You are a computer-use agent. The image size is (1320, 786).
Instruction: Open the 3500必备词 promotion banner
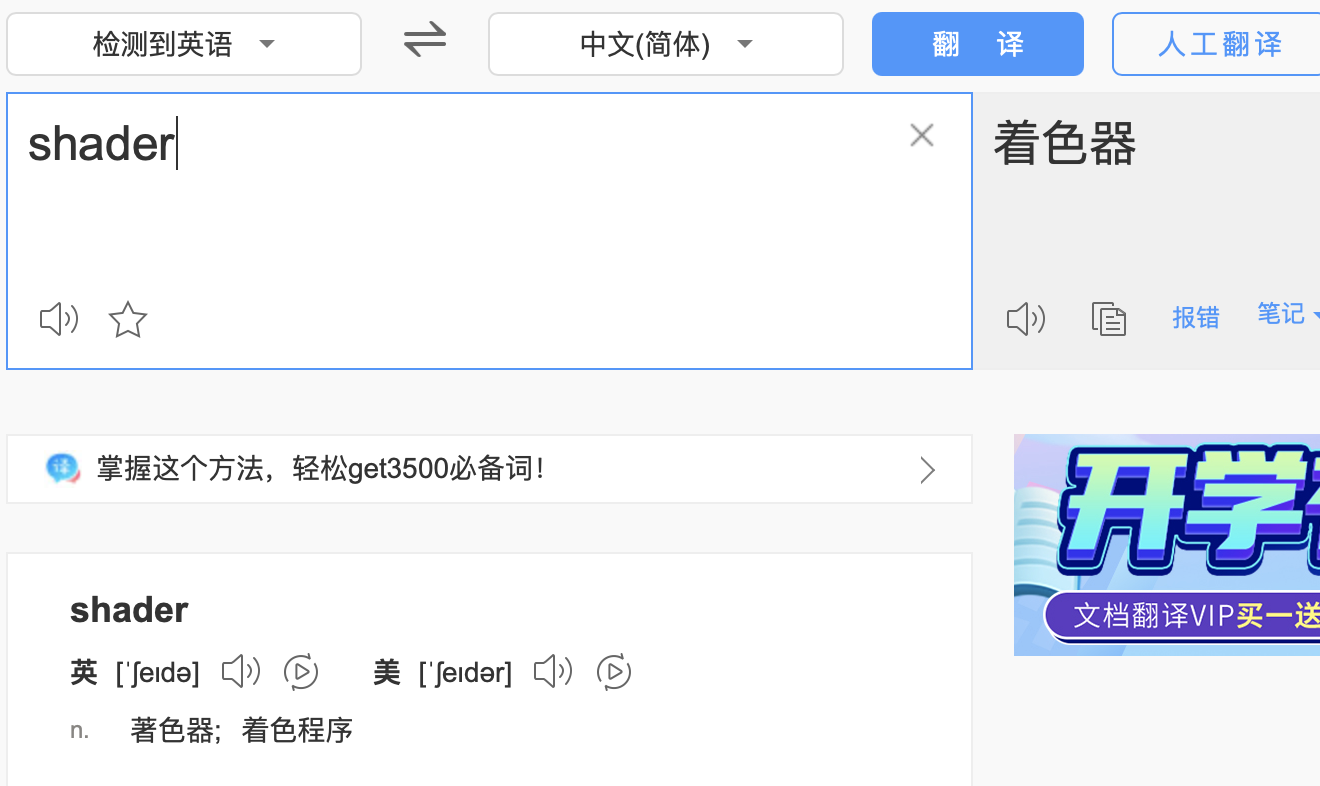[489, 469]
